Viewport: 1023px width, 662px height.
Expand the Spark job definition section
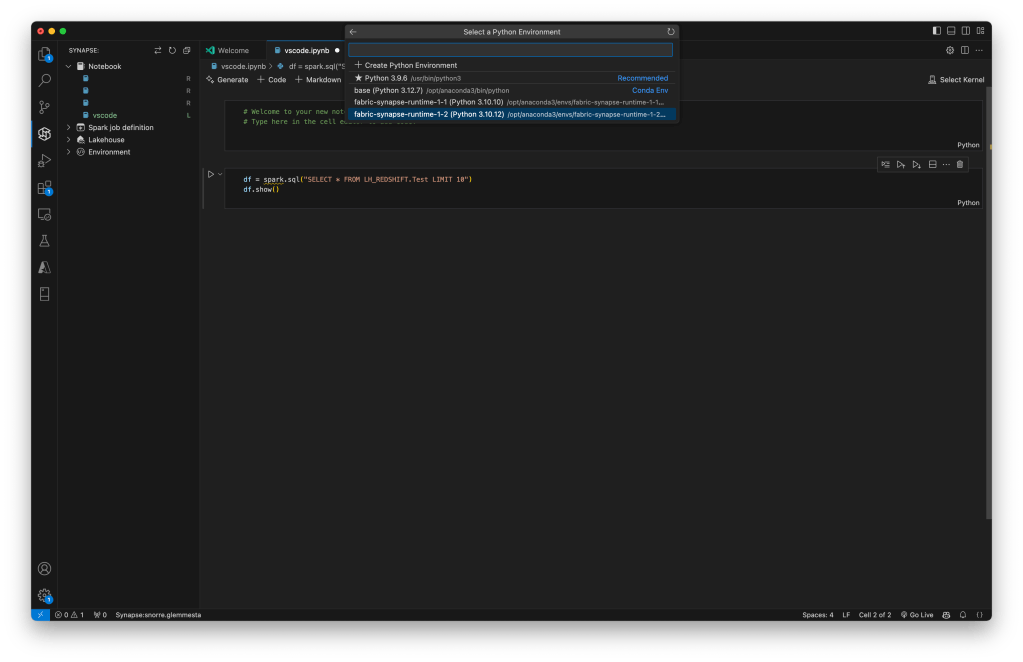[68, 127]
